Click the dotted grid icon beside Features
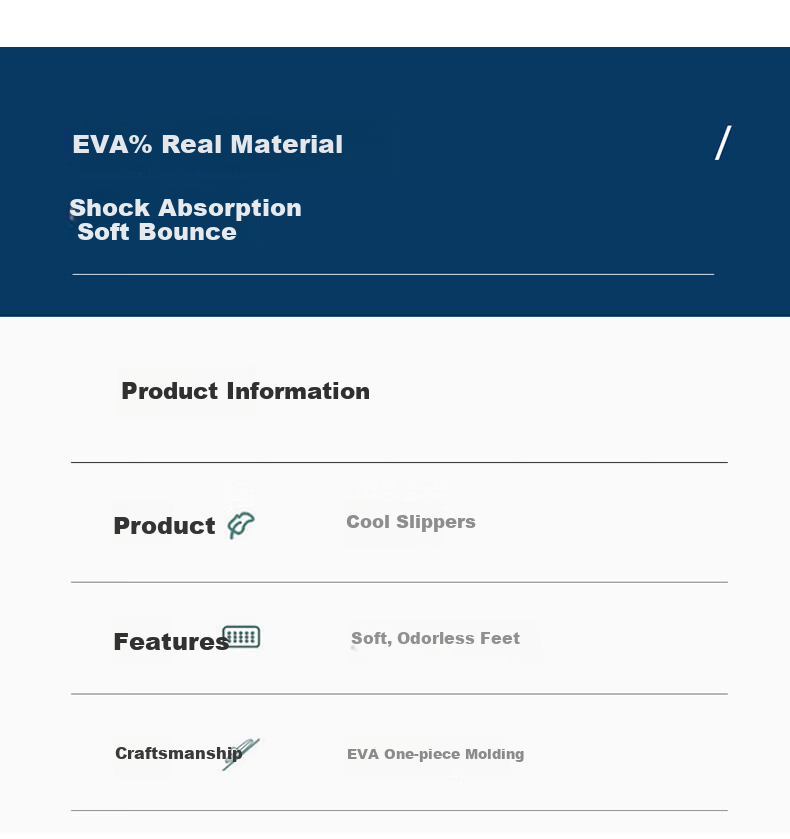The image size is (790, 839). tap(241, 637)
